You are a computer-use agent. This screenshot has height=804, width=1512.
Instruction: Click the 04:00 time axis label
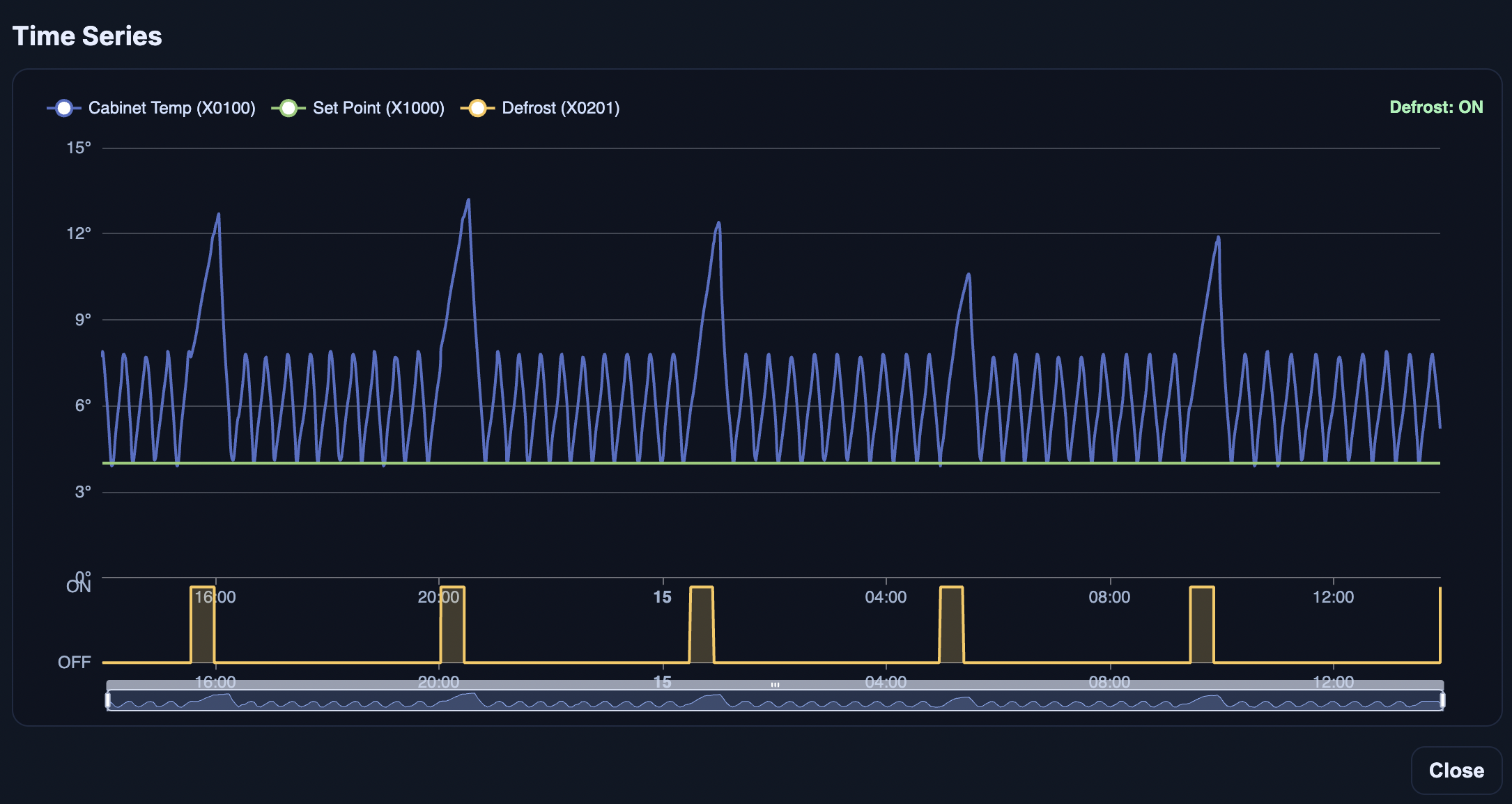pyautogui.click(x=887, y=597)
